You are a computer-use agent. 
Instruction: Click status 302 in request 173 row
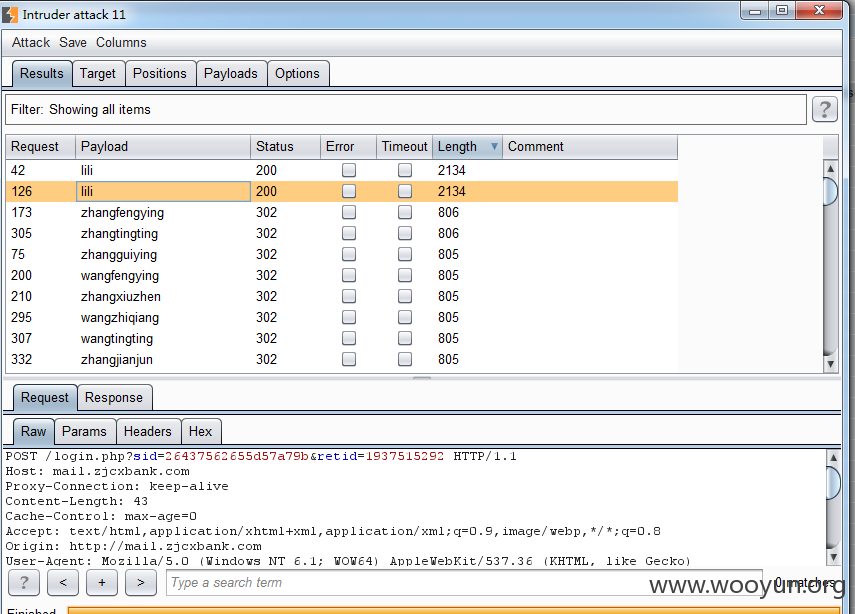click(267, 212)
